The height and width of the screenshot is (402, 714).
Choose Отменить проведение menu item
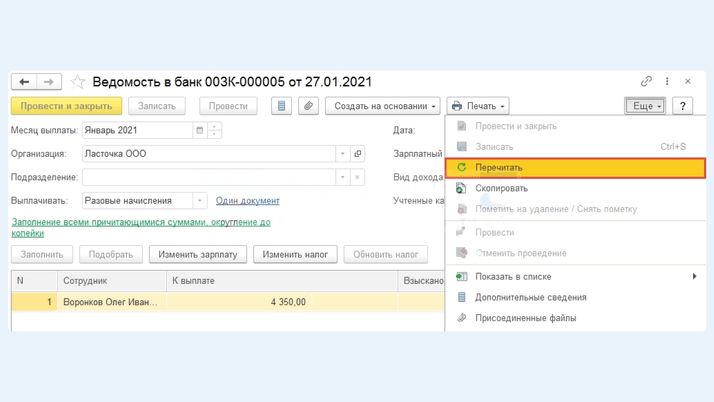point(576,253)
